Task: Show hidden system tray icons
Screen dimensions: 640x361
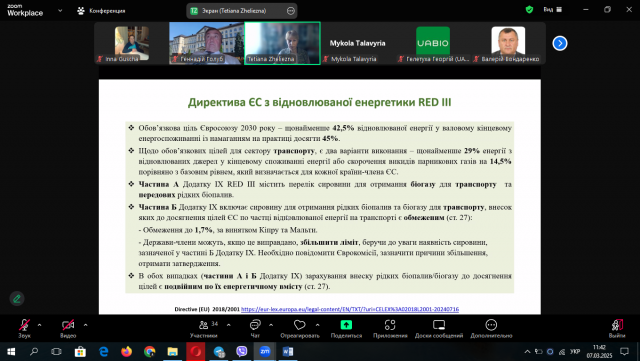Action: [x=527, y=351]
